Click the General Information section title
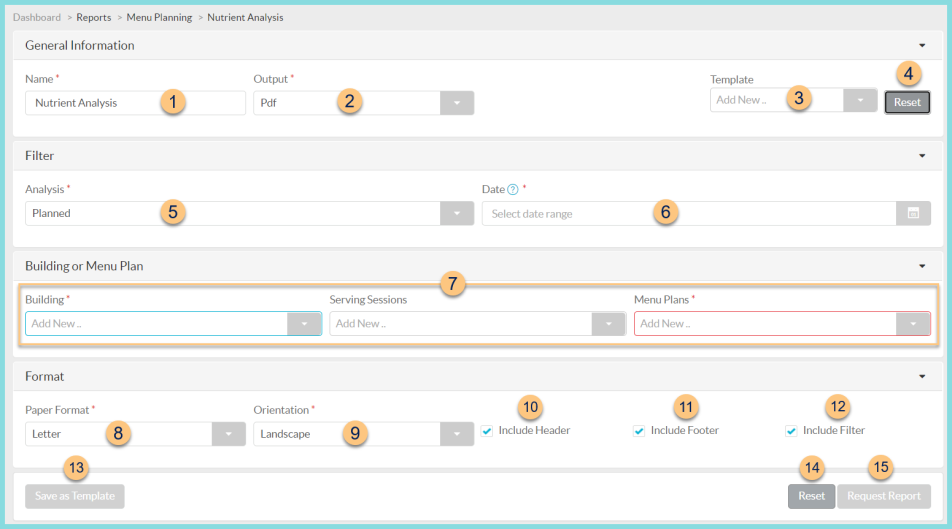Image resolution: width=952 pixels, height=529 pixels. point(80,46)
